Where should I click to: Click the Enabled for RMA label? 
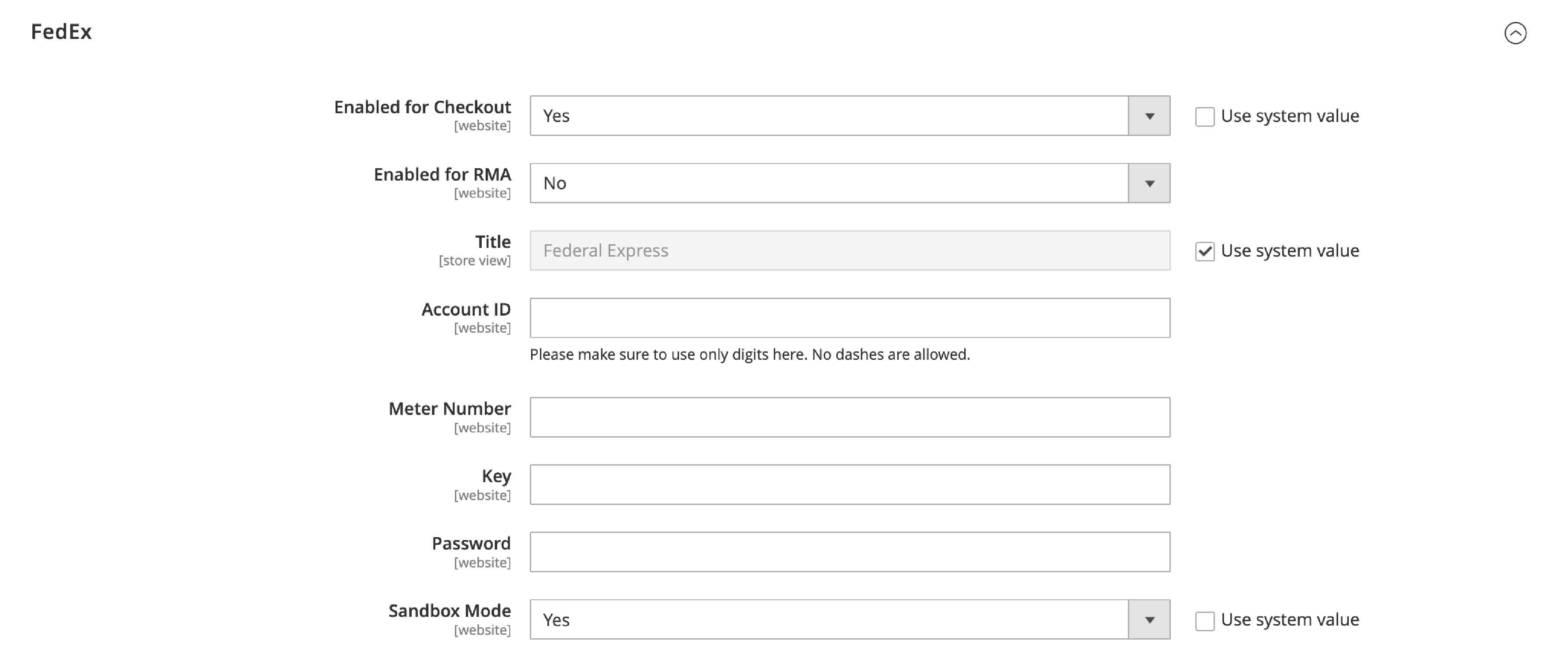[x=442, y=174]
